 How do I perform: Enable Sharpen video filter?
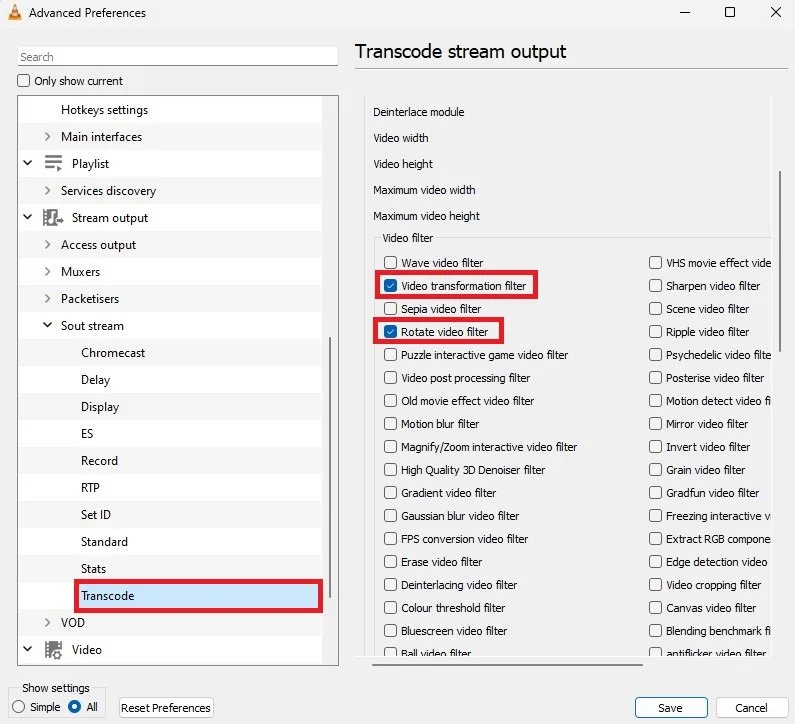tap(656, 285)
